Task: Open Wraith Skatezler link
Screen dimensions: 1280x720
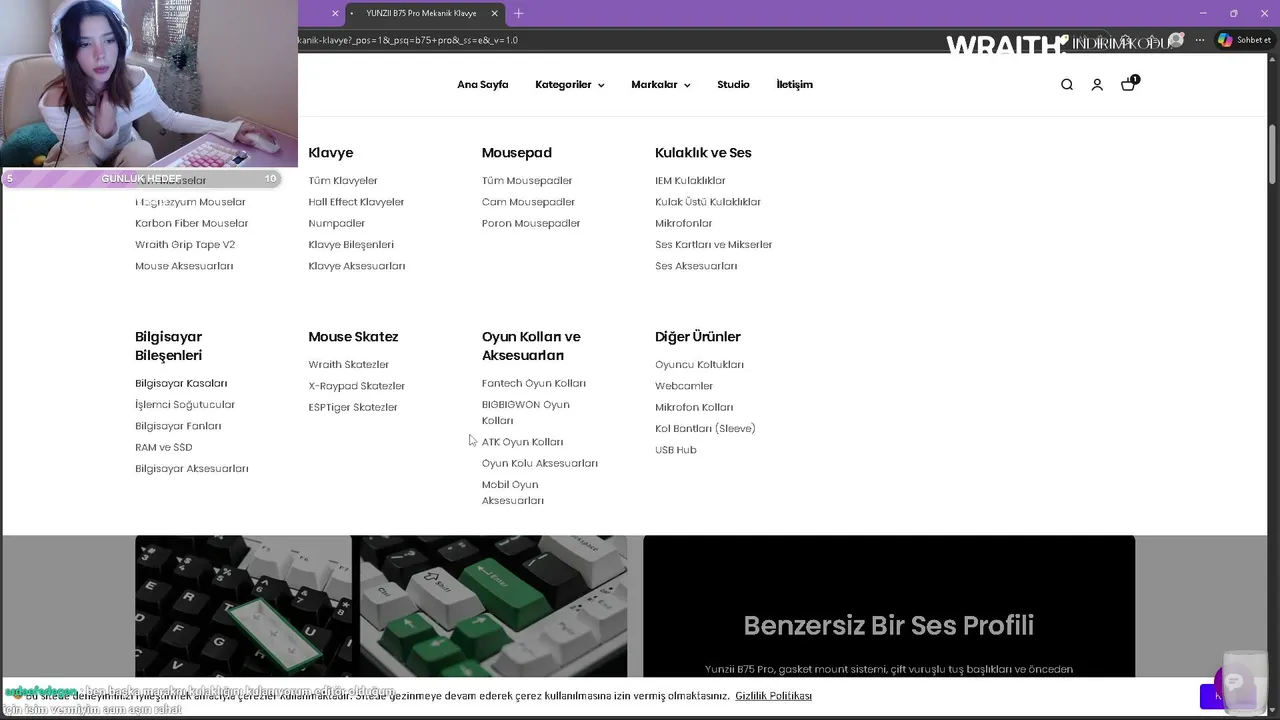Action: pos(349,365)
